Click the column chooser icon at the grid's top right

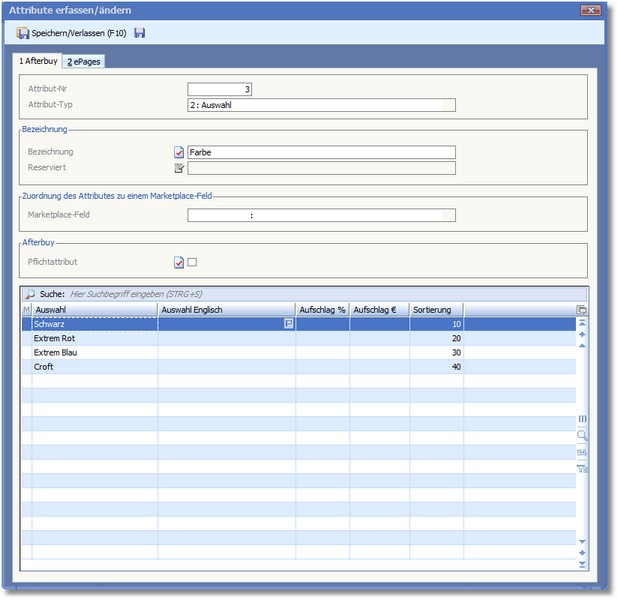tap(582, 310)
